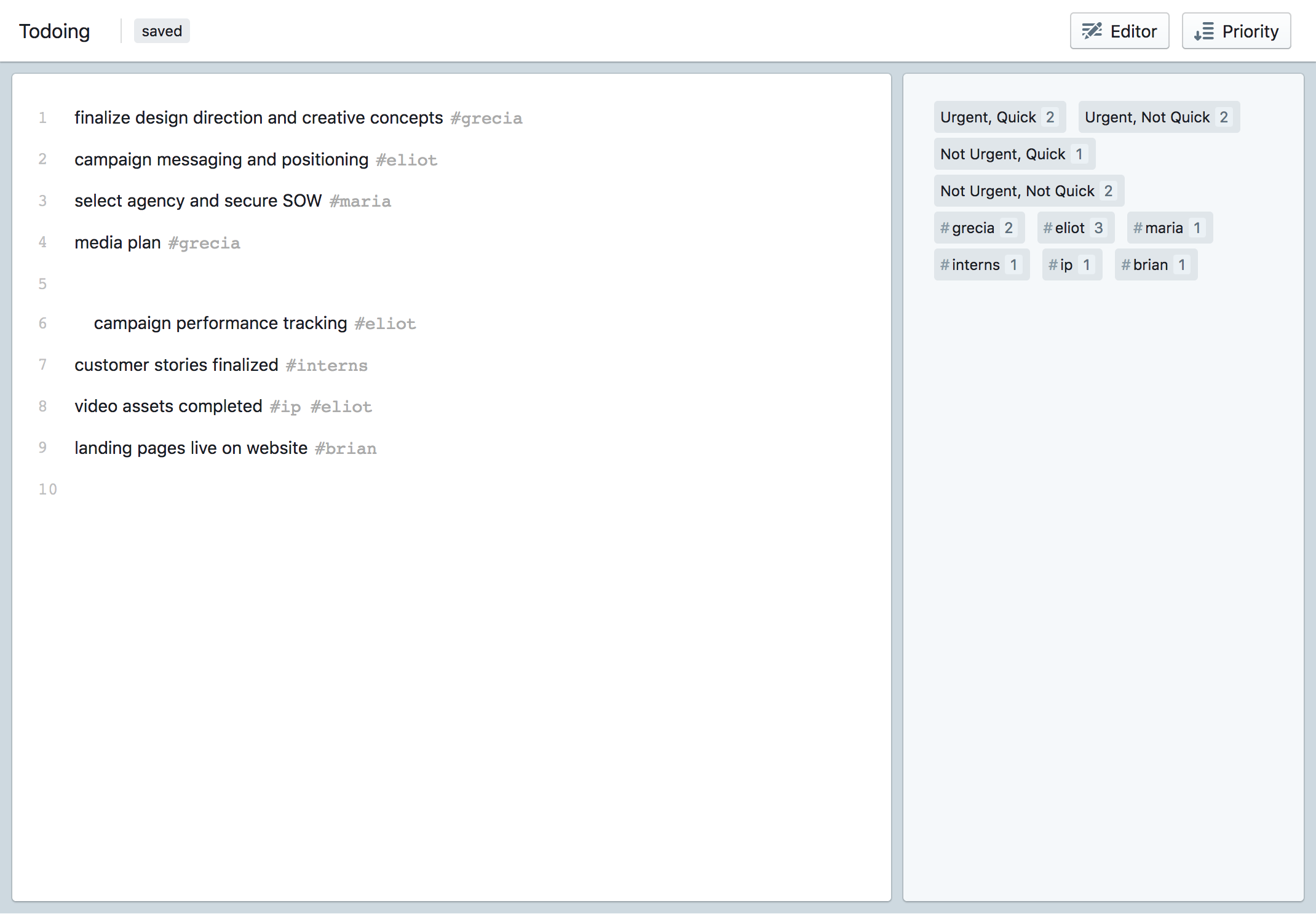The image size is (1316, 914).
Task: Click 'finalize design direction and creative concepts' line
Action: click(259, 117)
